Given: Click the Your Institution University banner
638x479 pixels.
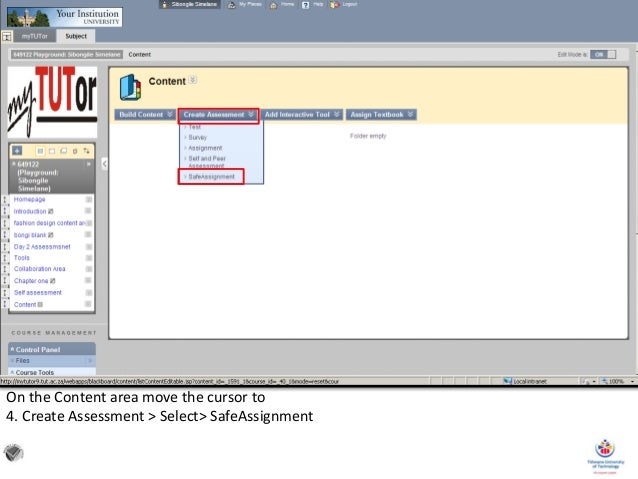Looking at the screenshot, I should pyautogui.click(x=64, y=17).
